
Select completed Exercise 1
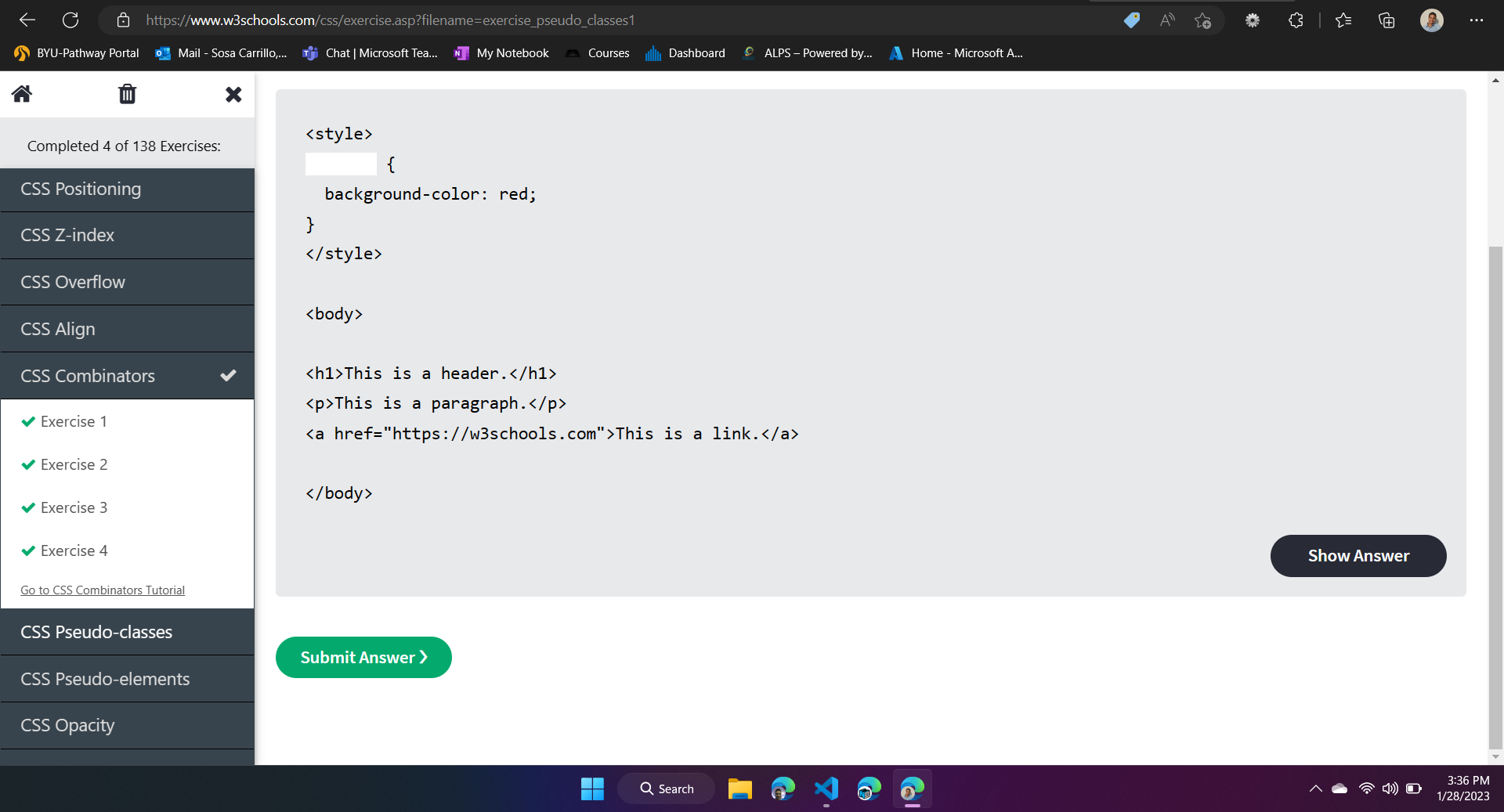click(x=74, y=421)
